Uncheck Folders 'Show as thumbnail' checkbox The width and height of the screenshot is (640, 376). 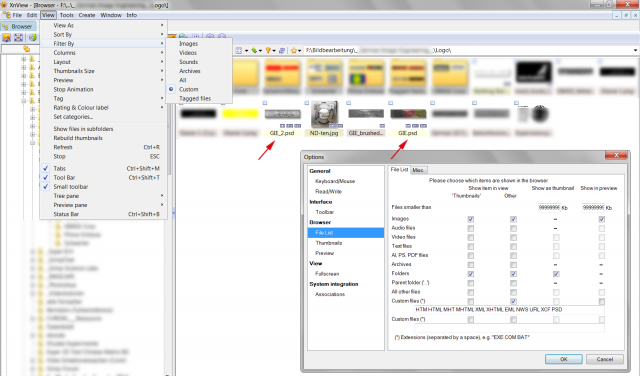click(556, 274)
